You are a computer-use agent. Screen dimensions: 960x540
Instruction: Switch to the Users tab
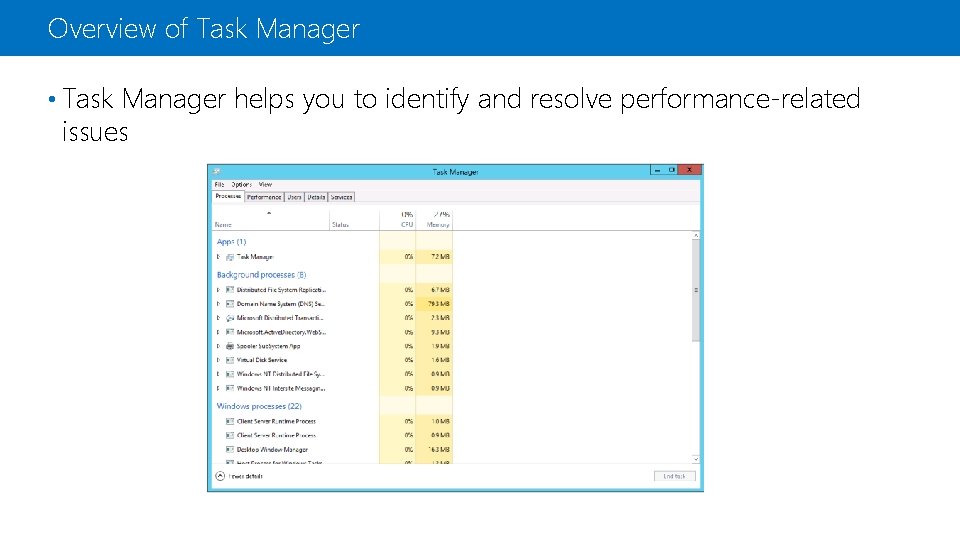[x=294, y=197]
